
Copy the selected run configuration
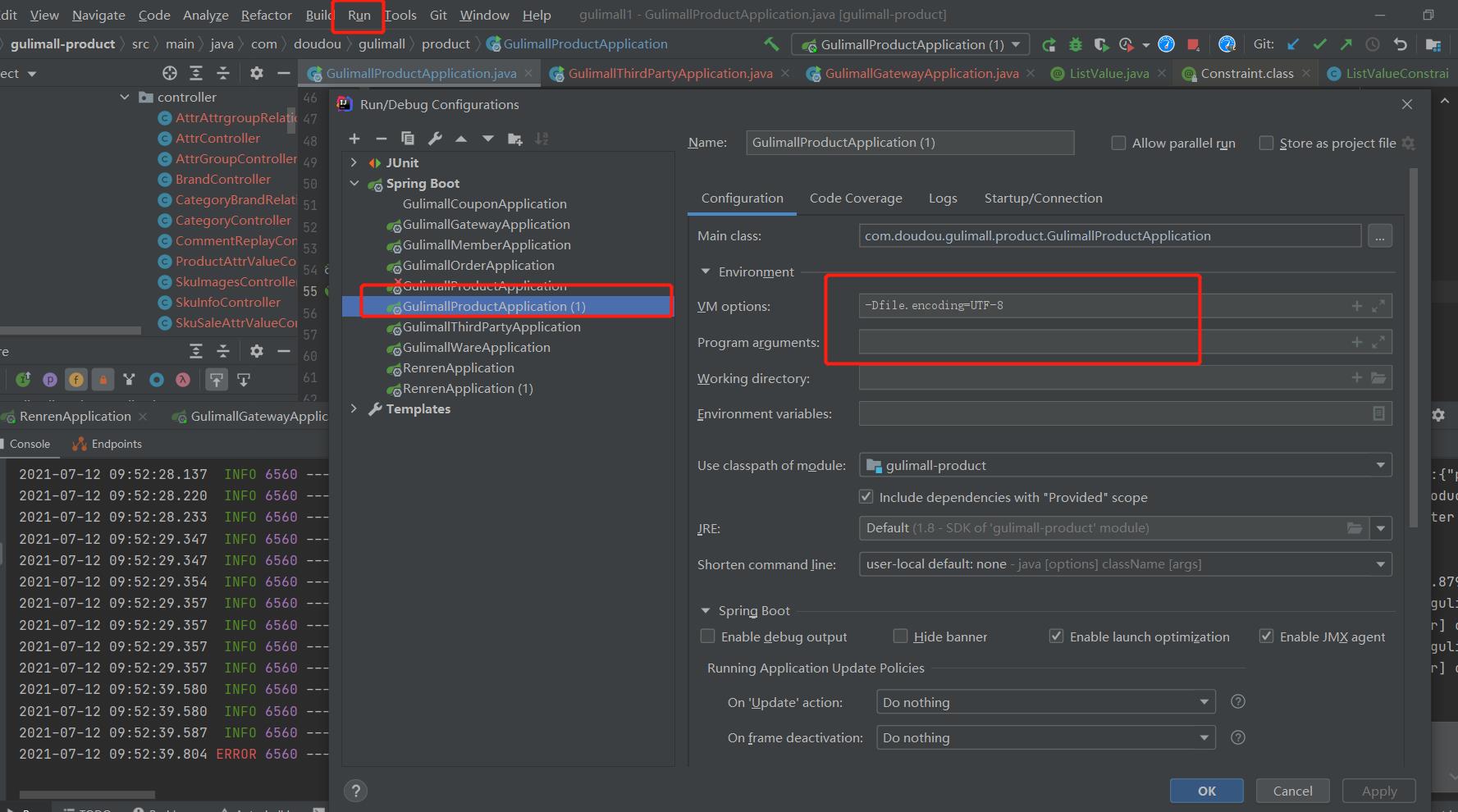point(408,139)
